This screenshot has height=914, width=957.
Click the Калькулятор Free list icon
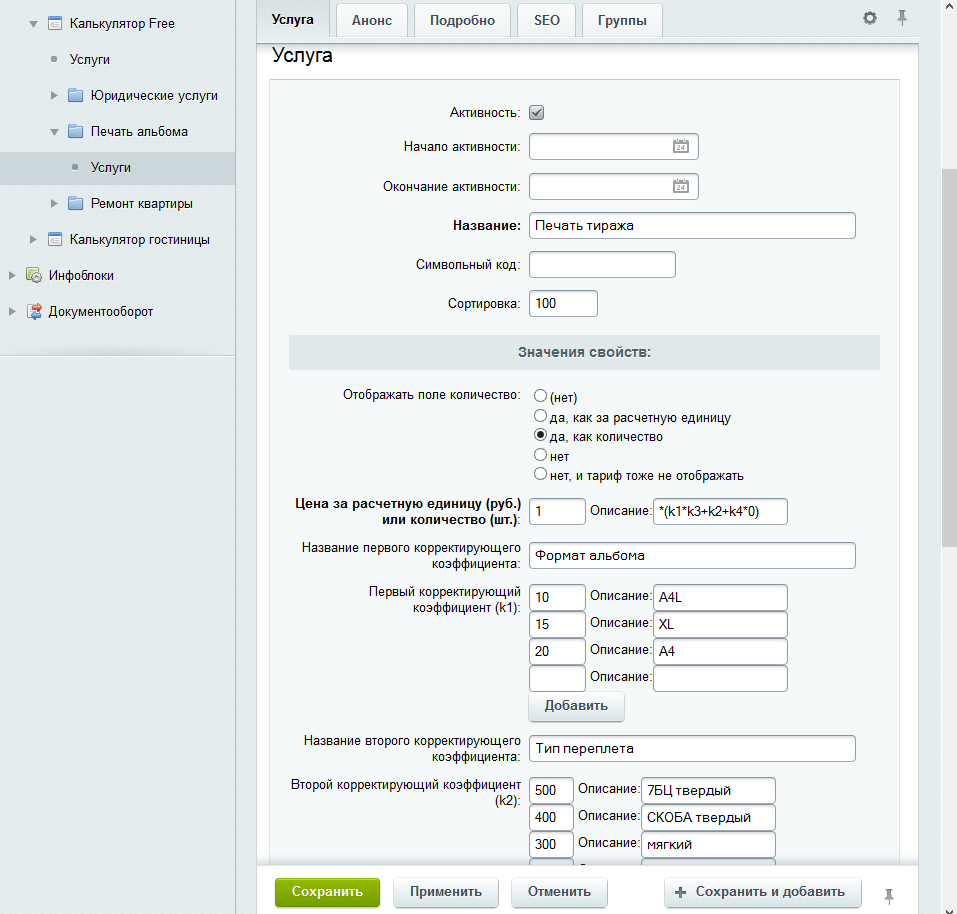point(55,24)
